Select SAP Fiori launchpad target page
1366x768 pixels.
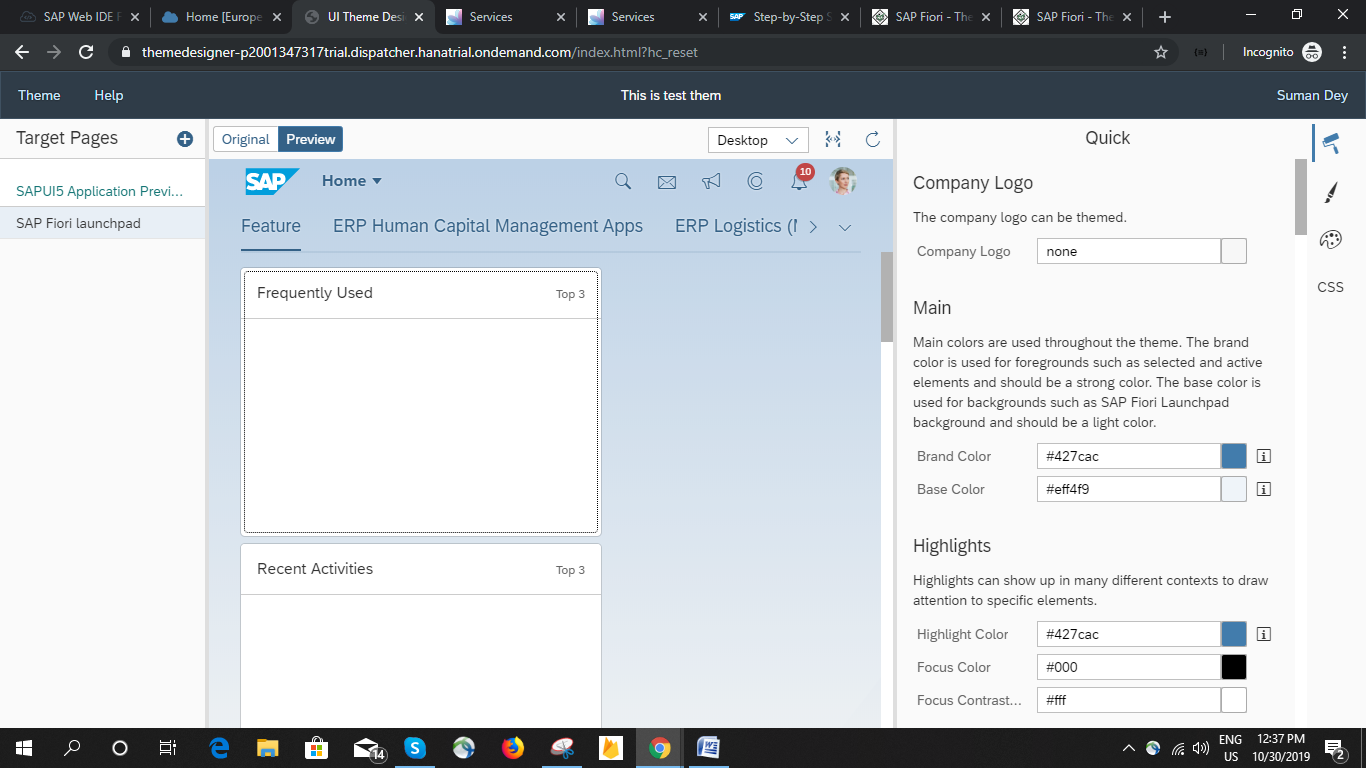(x=78, y=223)
